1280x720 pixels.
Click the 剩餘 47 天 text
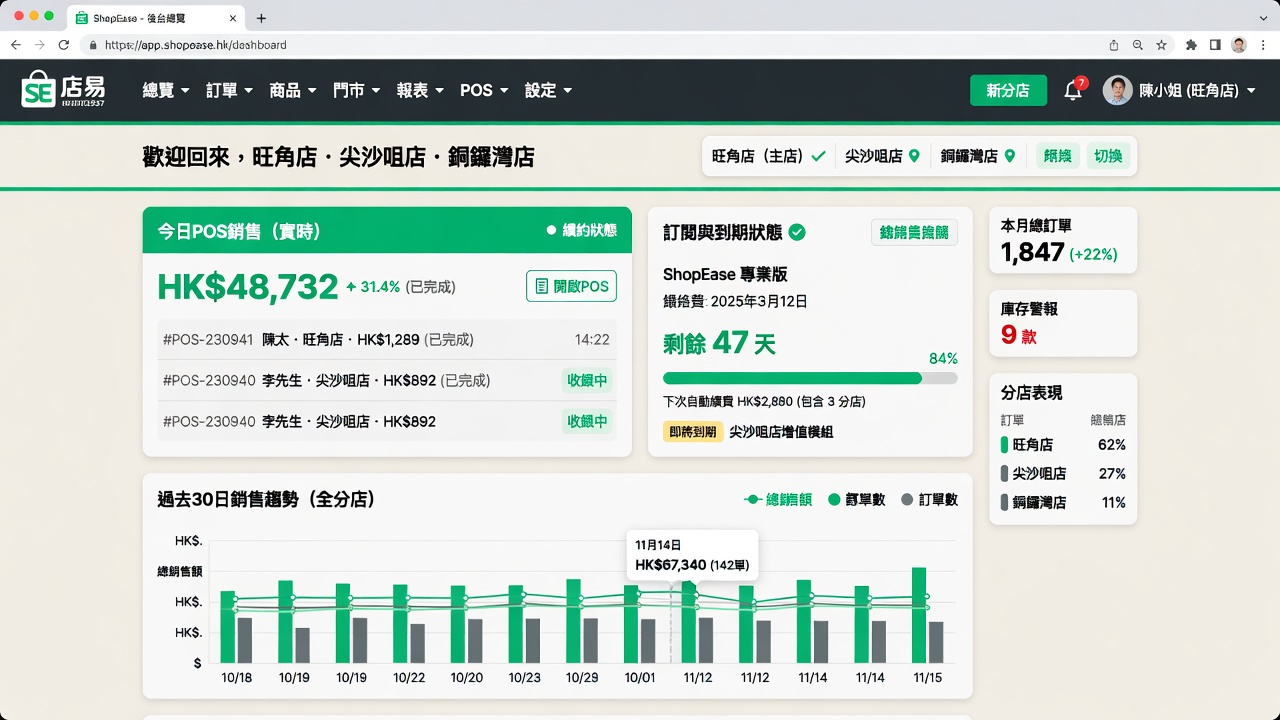pyautogui.click(x=719, y=343)
